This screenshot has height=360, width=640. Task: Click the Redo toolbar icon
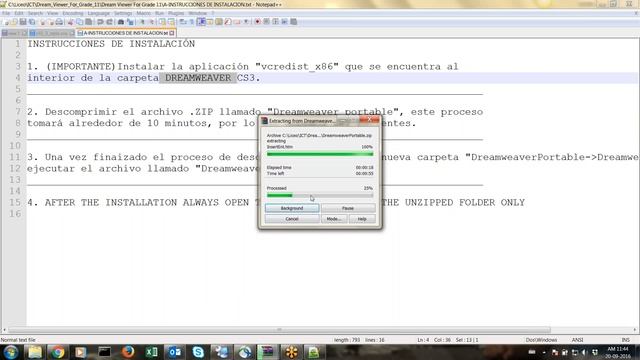click(x=109, y=22)
